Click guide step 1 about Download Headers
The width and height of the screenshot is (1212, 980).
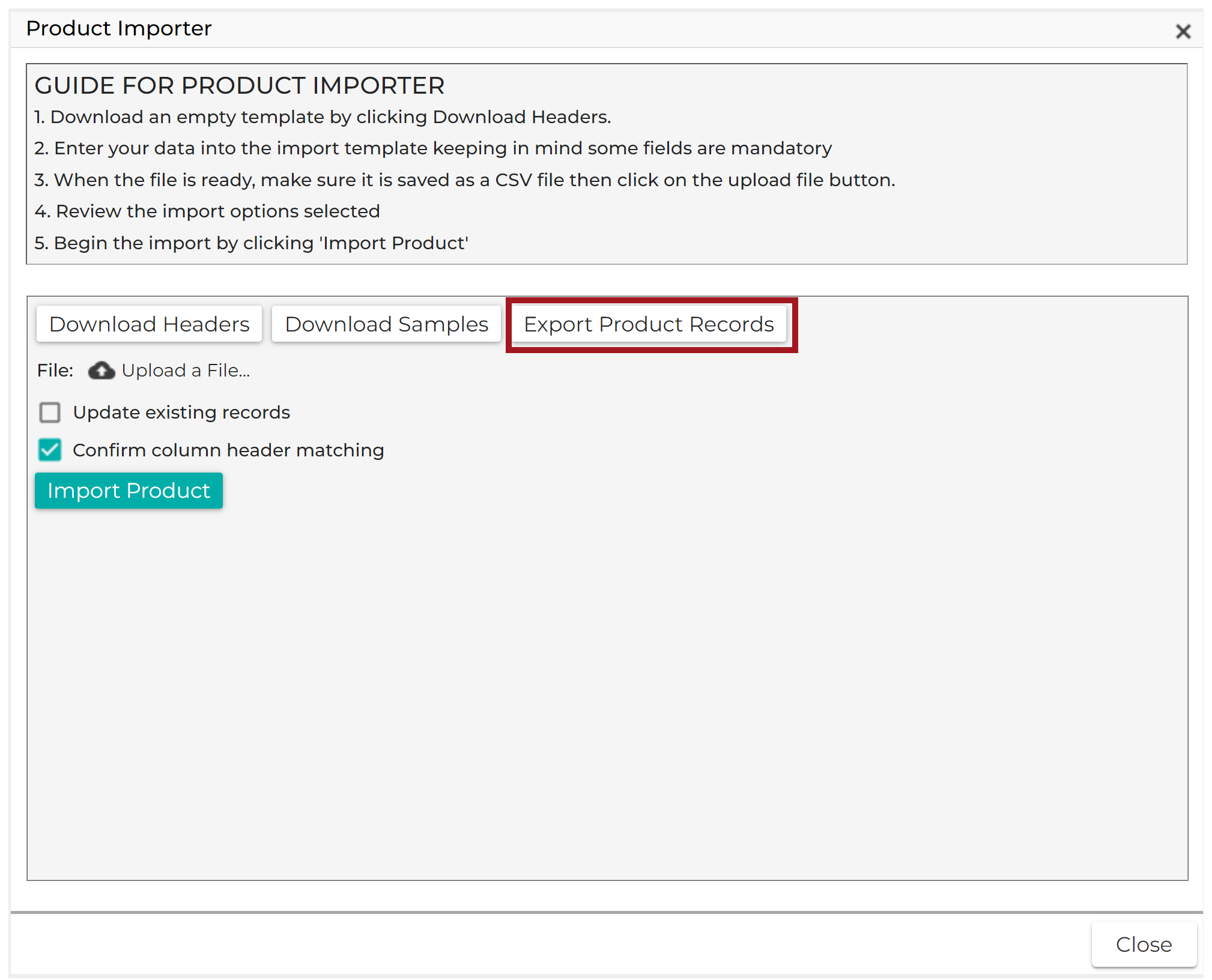pos(323,117)
